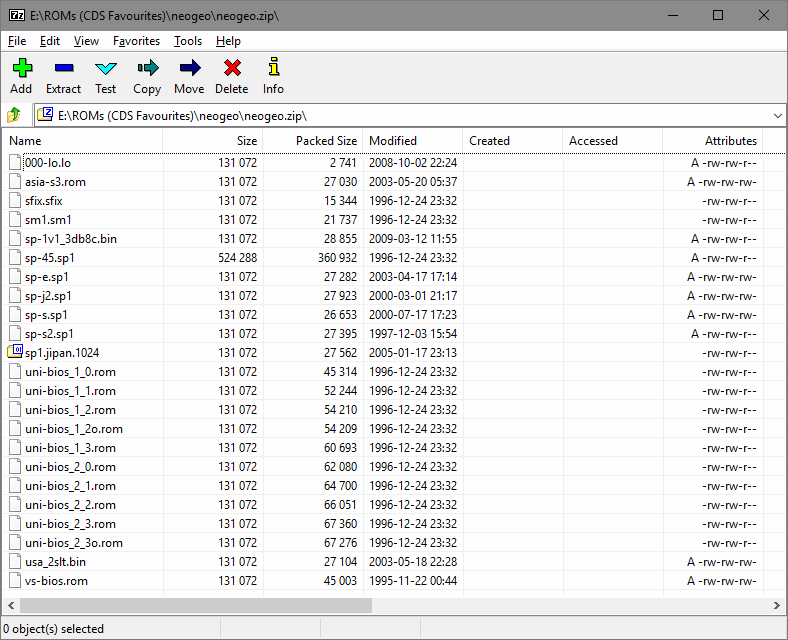Click the horizontal scrollbar thumb
The width and height of the screenshot is (788, 640).
coord(196,605)
